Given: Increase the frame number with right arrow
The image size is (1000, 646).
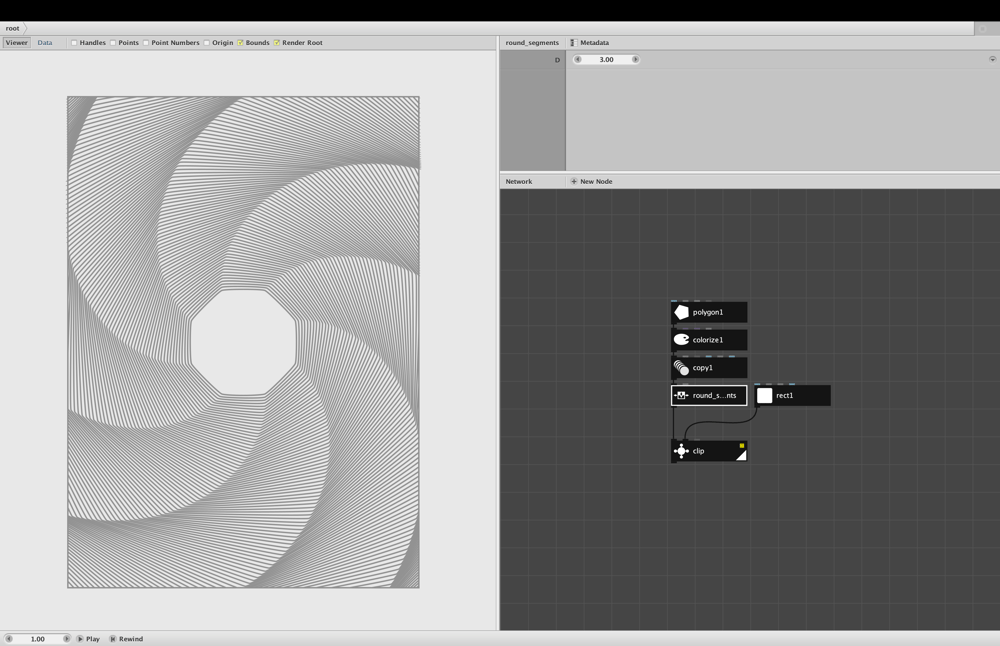Looking at the screenshot, I should tap(66, 638).
